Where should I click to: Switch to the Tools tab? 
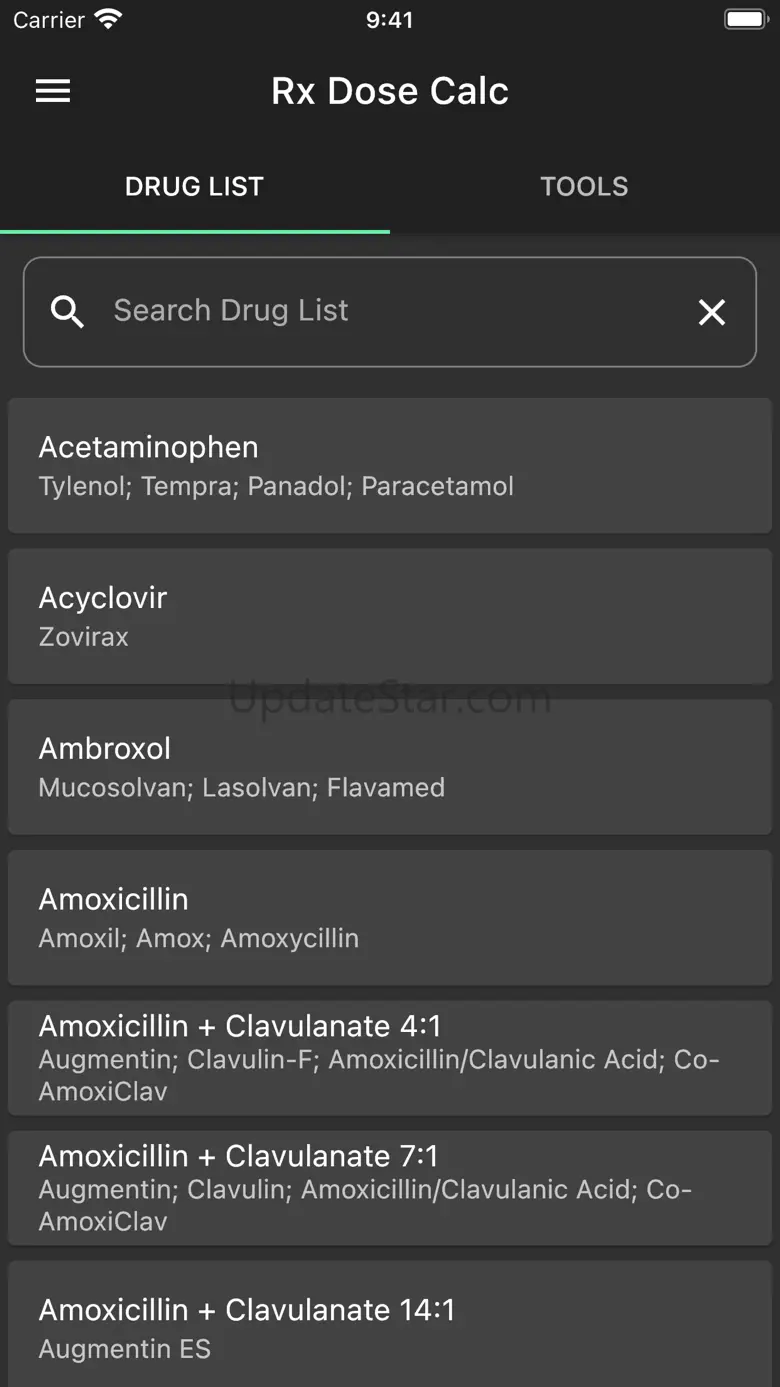[584, 187]
